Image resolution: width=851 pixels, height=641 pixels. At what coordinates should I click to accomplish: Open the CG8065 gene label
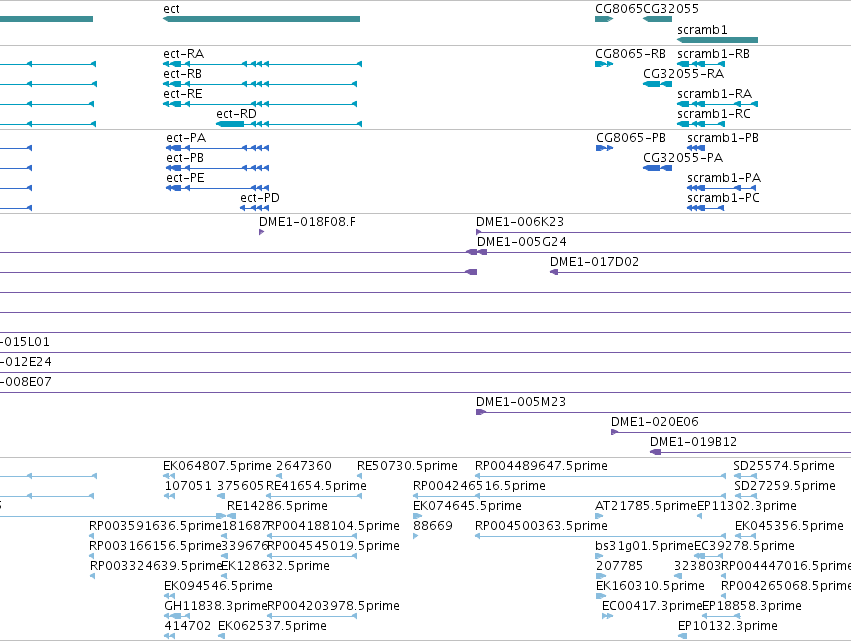619,9
